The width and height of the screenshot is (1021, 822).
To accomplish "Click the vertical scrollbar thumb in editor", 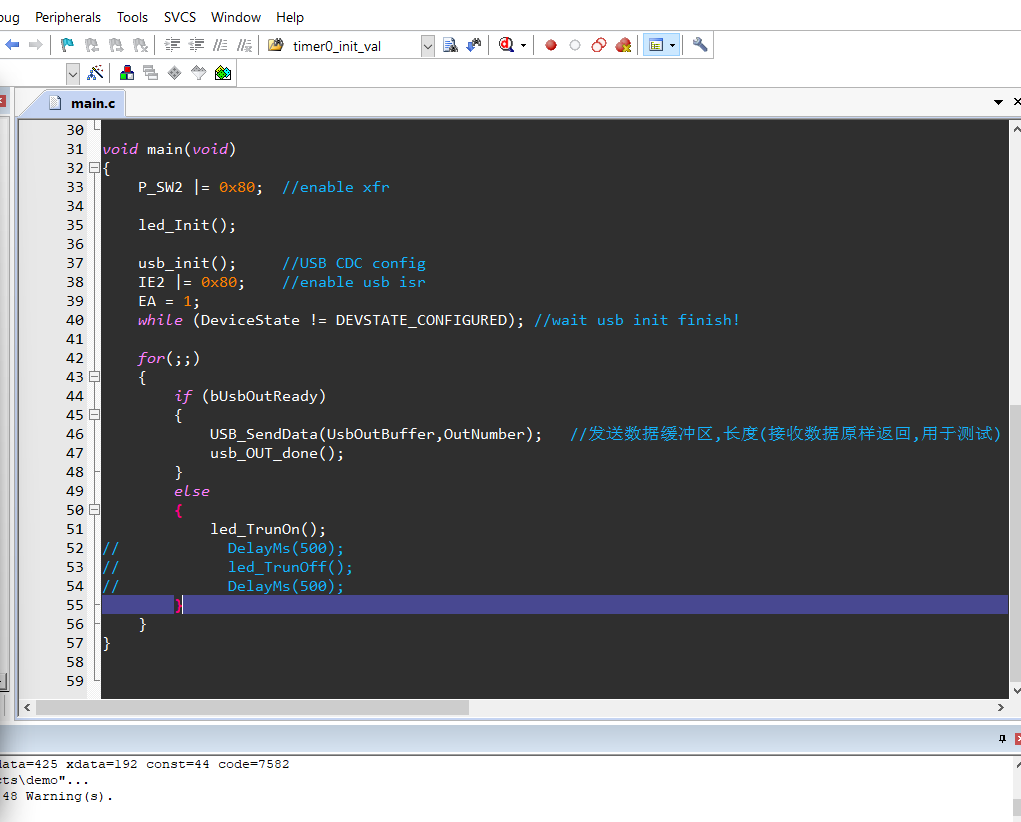I will [x=1016, y=543].
